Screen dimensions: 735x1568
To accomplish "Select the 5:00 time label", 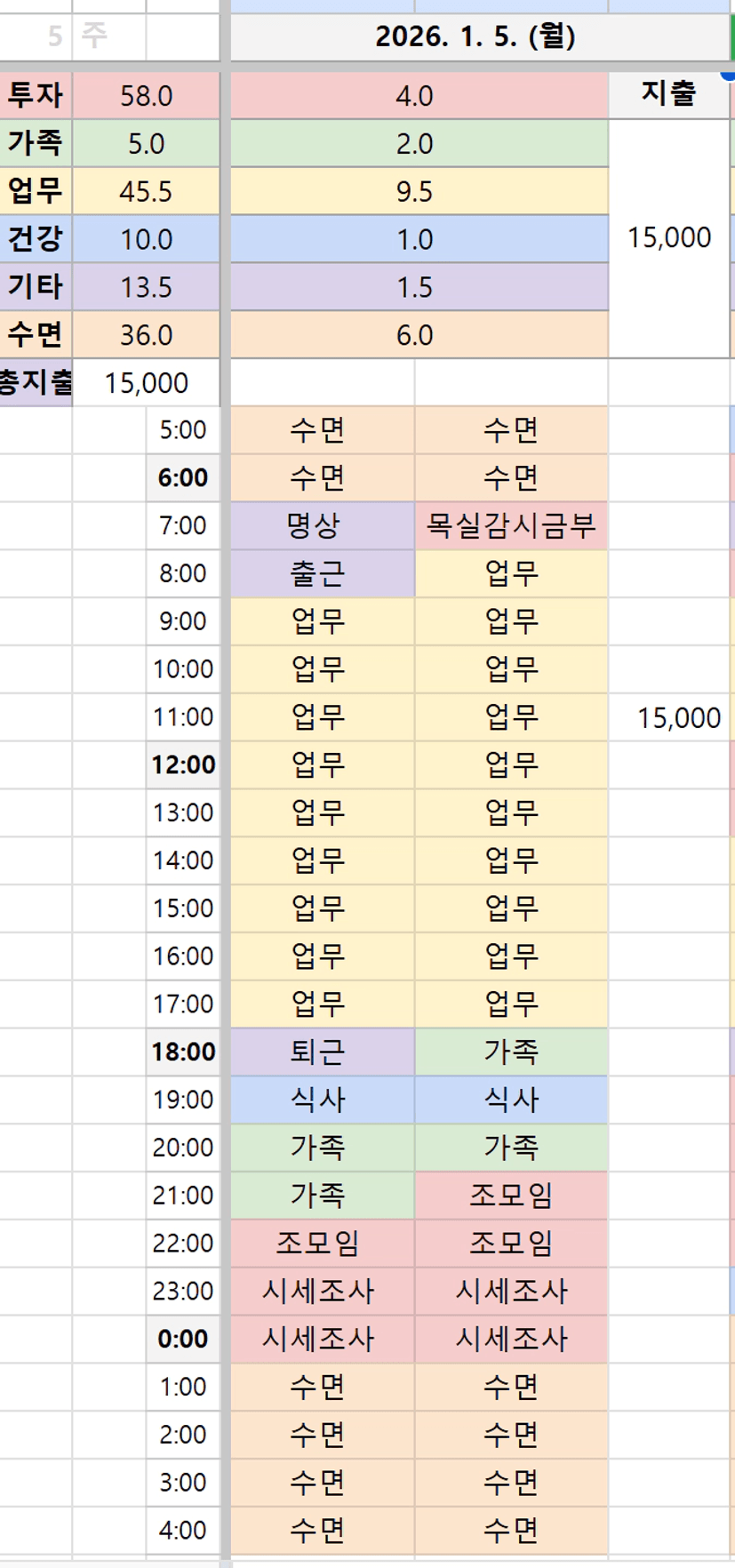I will (183, 430).
